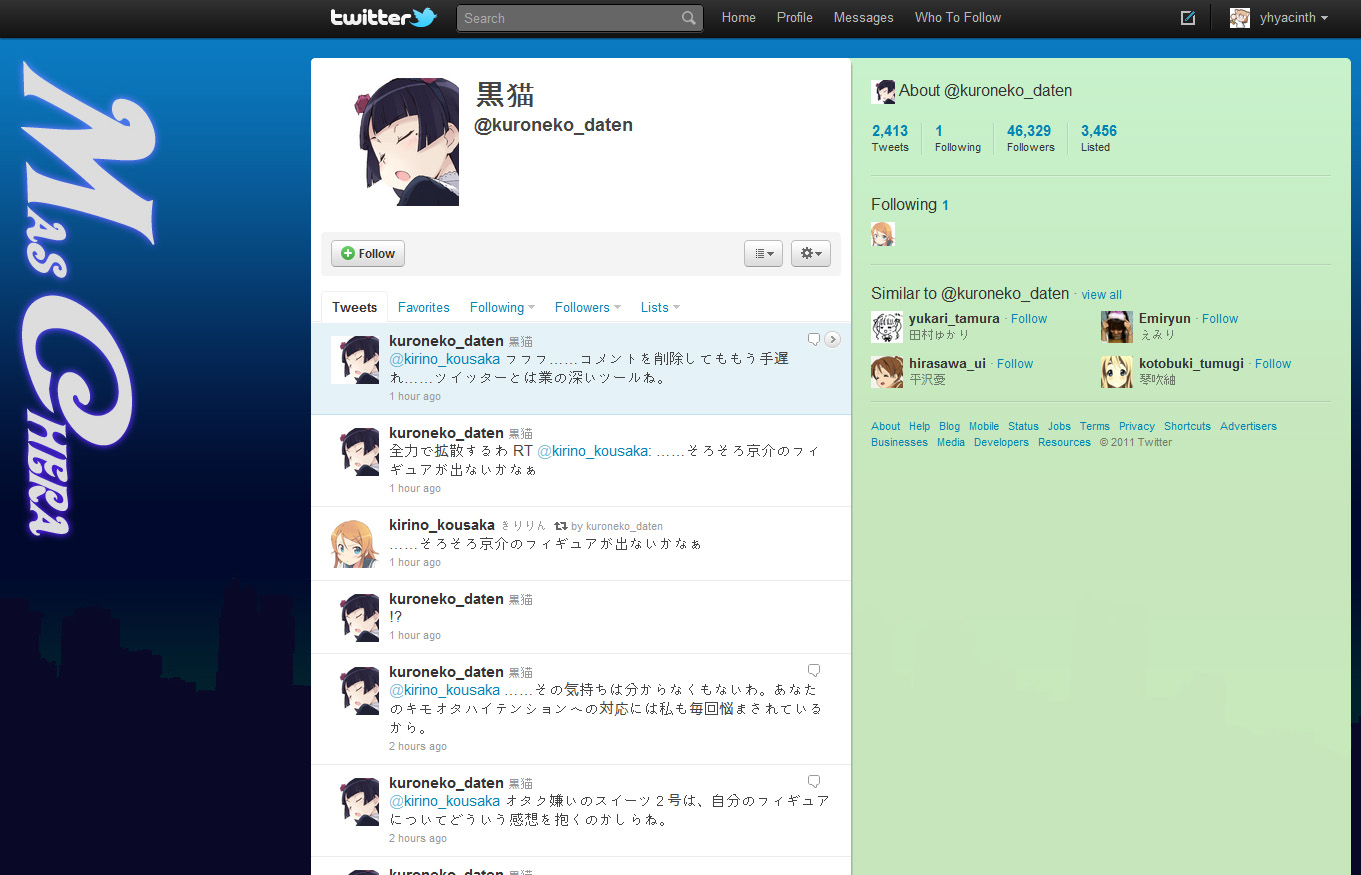Image resolution: width=1361 pixels, height=875 pixels.
Task: Open the Help footer link
Action: click(919, 426)
